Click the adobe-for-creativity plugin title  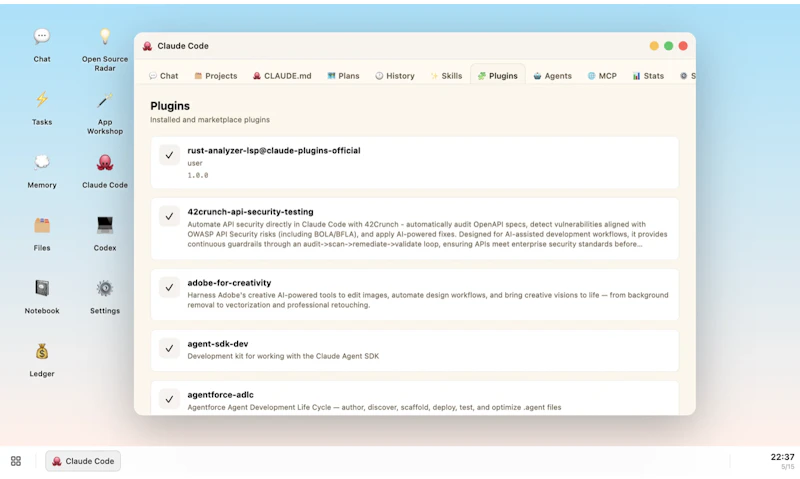point(229,283)
